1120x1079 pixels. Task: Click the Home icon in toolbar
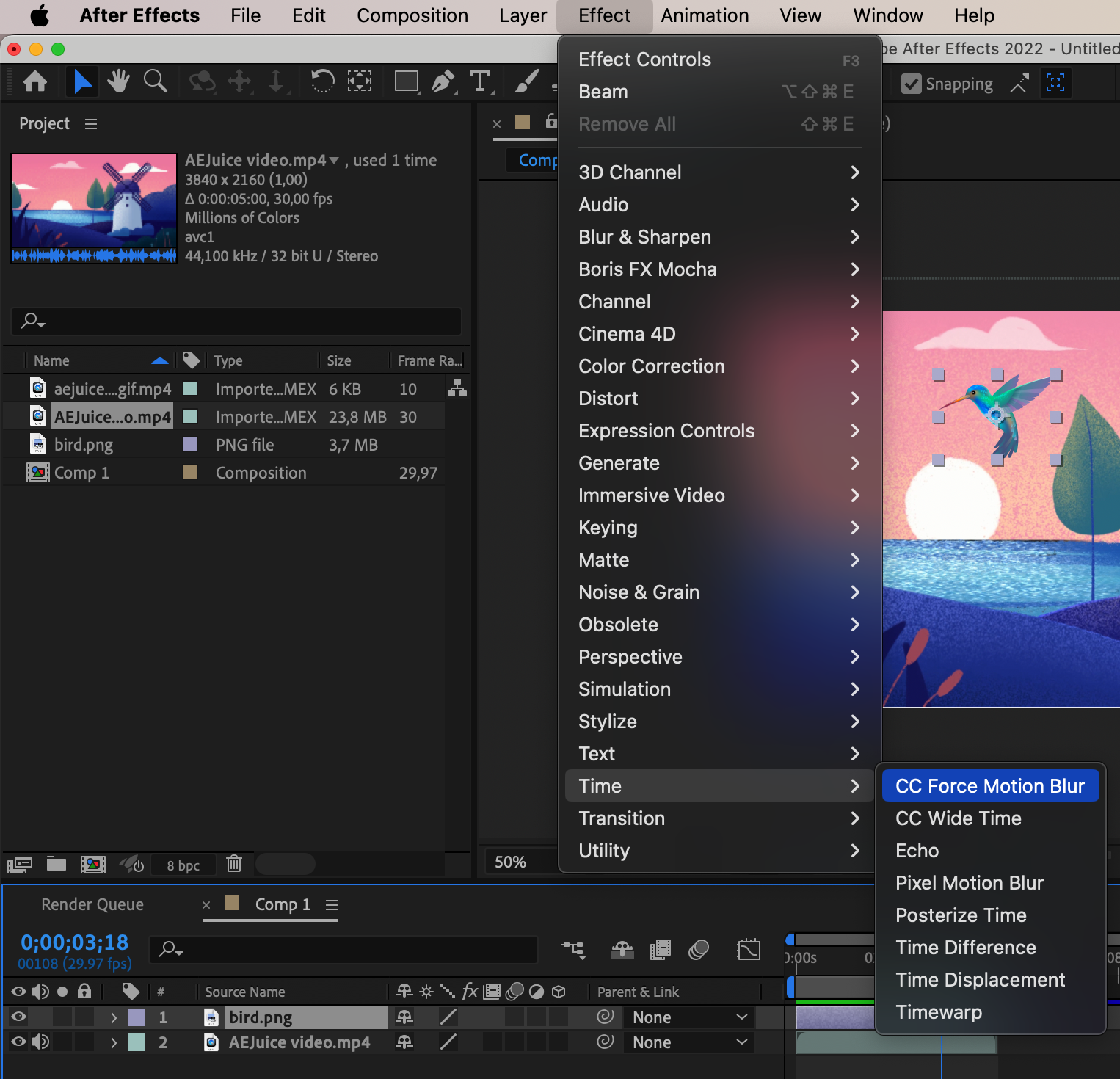pyautogui.click(x=35, y=81)
